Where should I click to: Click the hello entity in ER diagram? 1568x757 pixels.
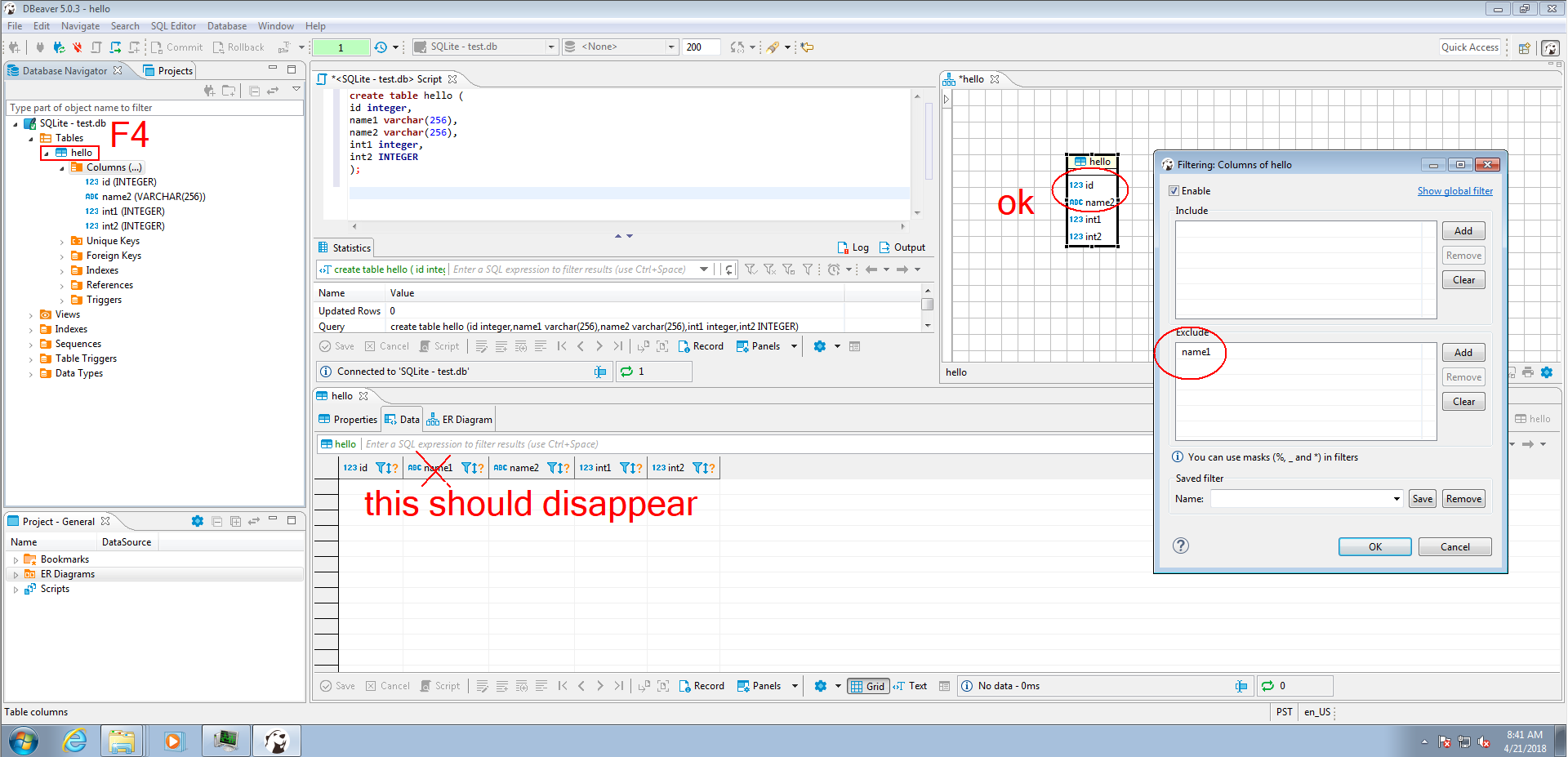coord(1092,200)
